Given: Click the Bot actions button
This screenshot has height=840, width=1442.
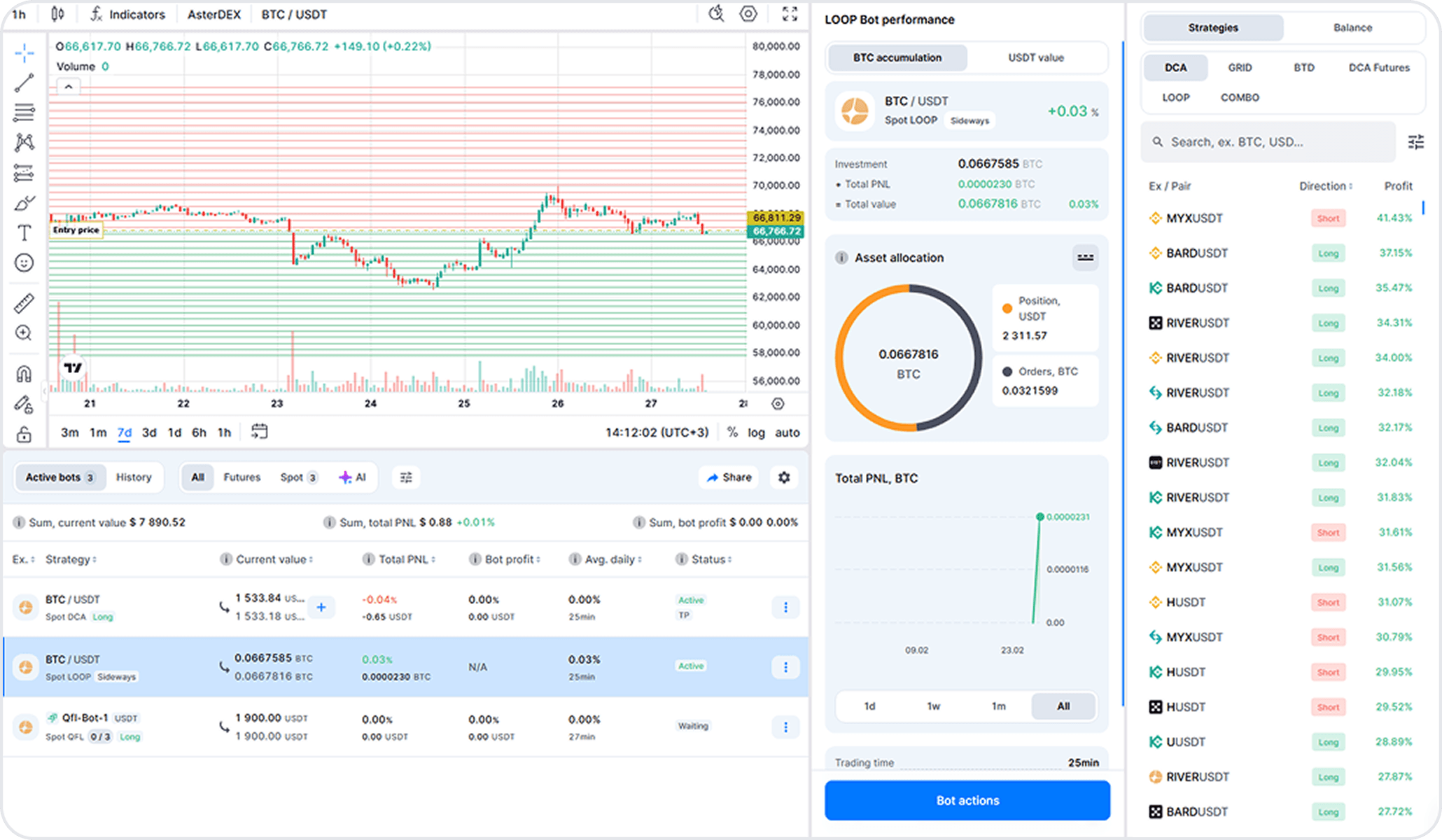Looking at the screenshot, I should pos(967,800).
